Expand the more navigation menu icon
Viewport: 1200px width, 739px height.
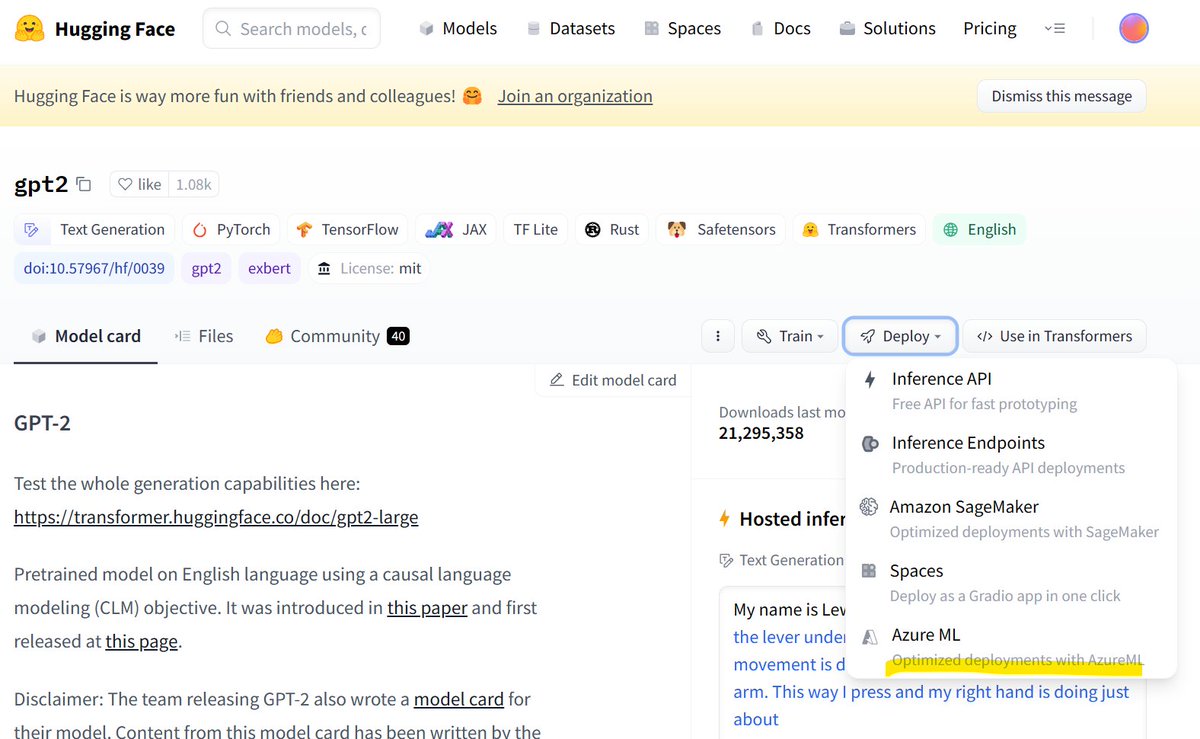(1054, 28)
